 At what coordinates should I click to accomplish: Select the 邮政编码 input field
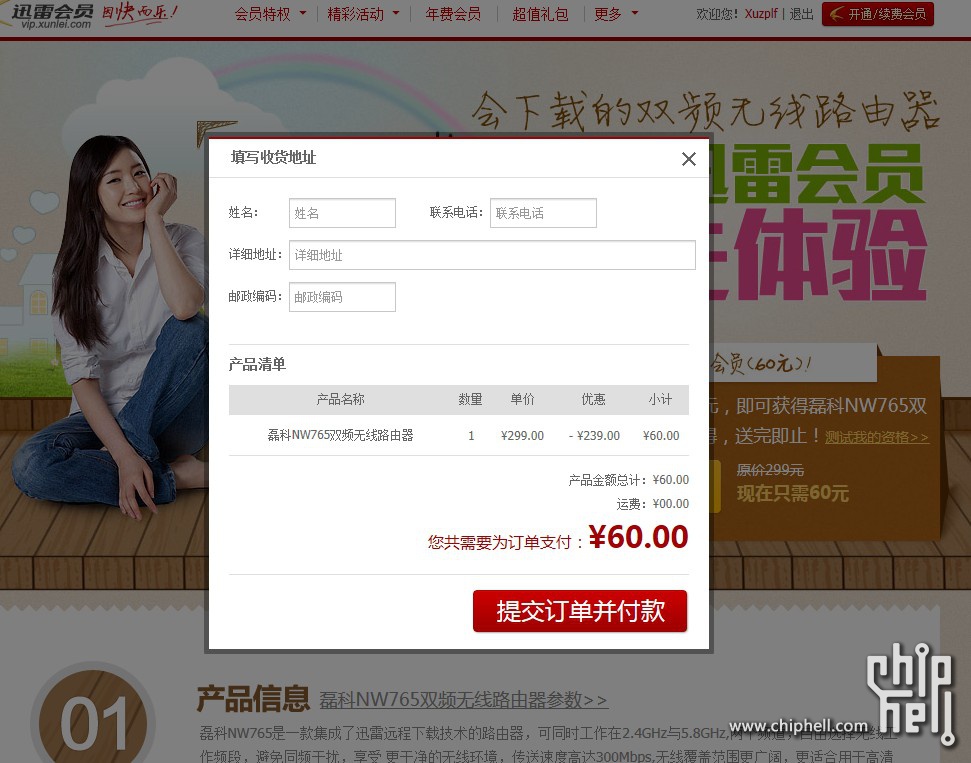click(342, 297)
